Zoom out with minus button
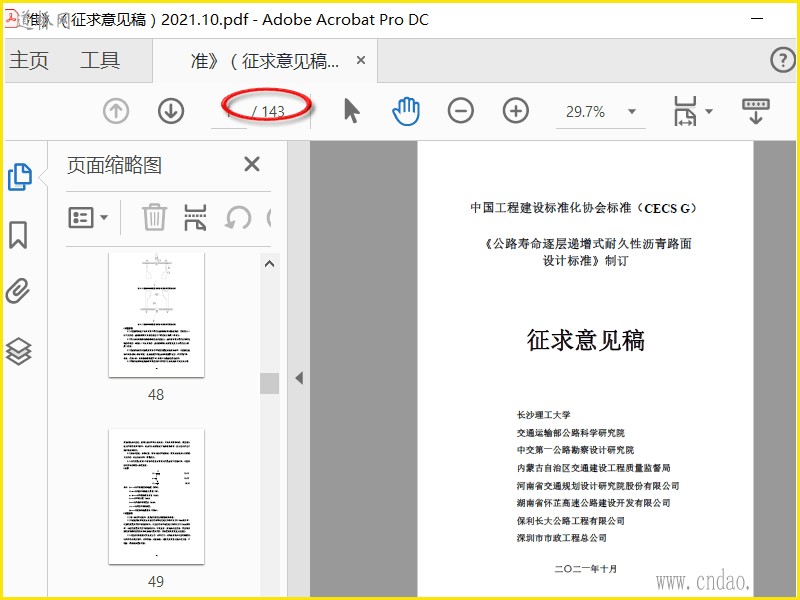This screenshot has height=600, width=800. (x=461, y=111)
